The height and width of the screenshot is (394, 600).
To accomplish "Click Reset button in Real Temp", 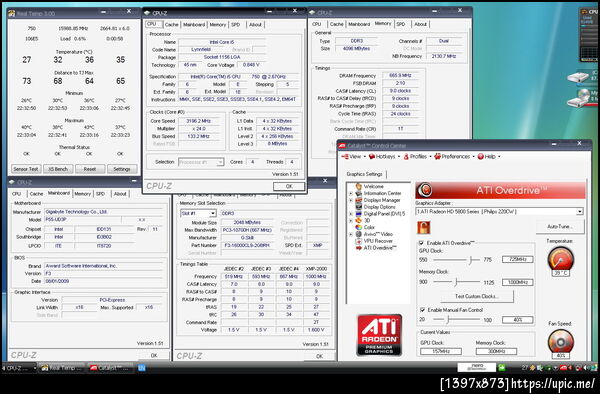I will click(90, 169).
